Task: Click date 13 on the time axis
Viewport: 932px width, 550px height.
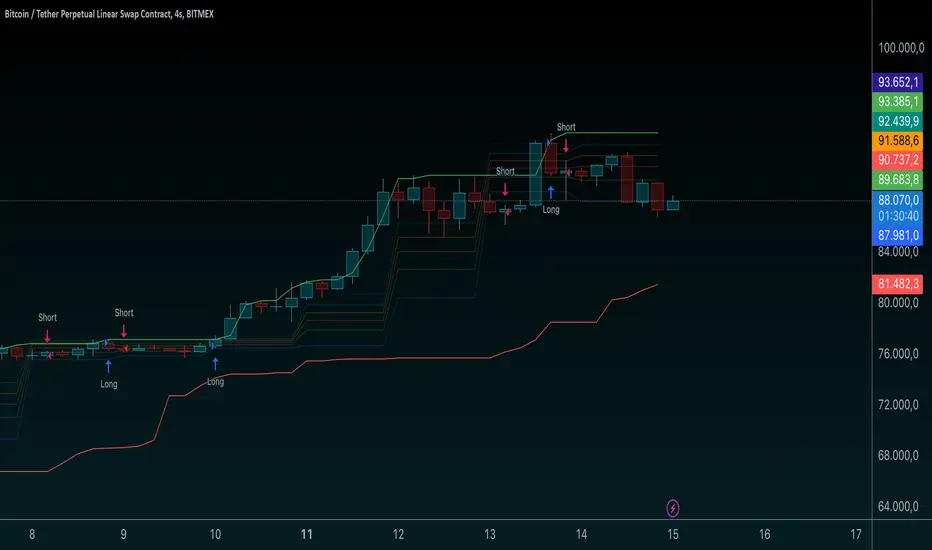Action: click(x=490, y=535)
